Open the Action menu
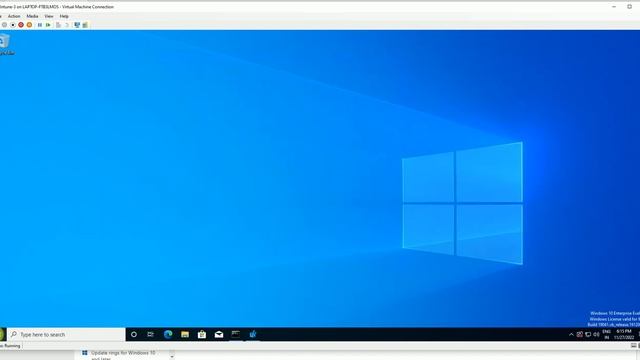 click(x=14, y=16)
